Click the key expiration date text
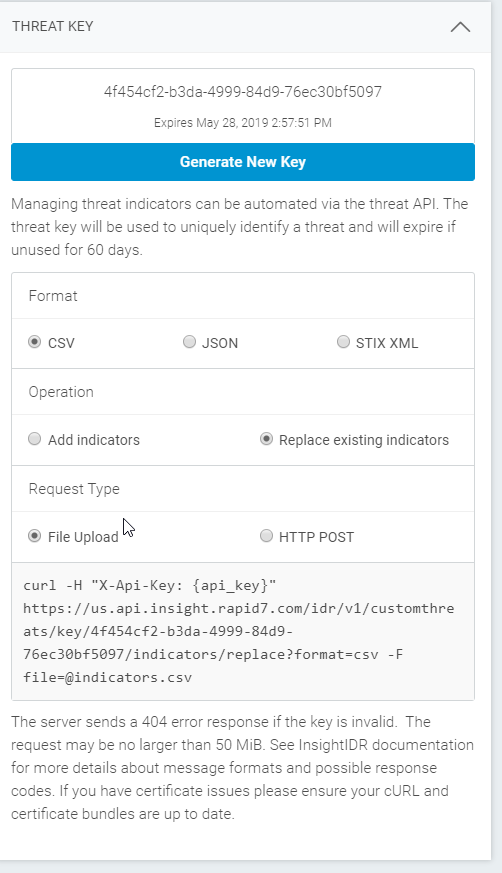The height and width of the screenshot is (873, 502). (x=243, y=122)
